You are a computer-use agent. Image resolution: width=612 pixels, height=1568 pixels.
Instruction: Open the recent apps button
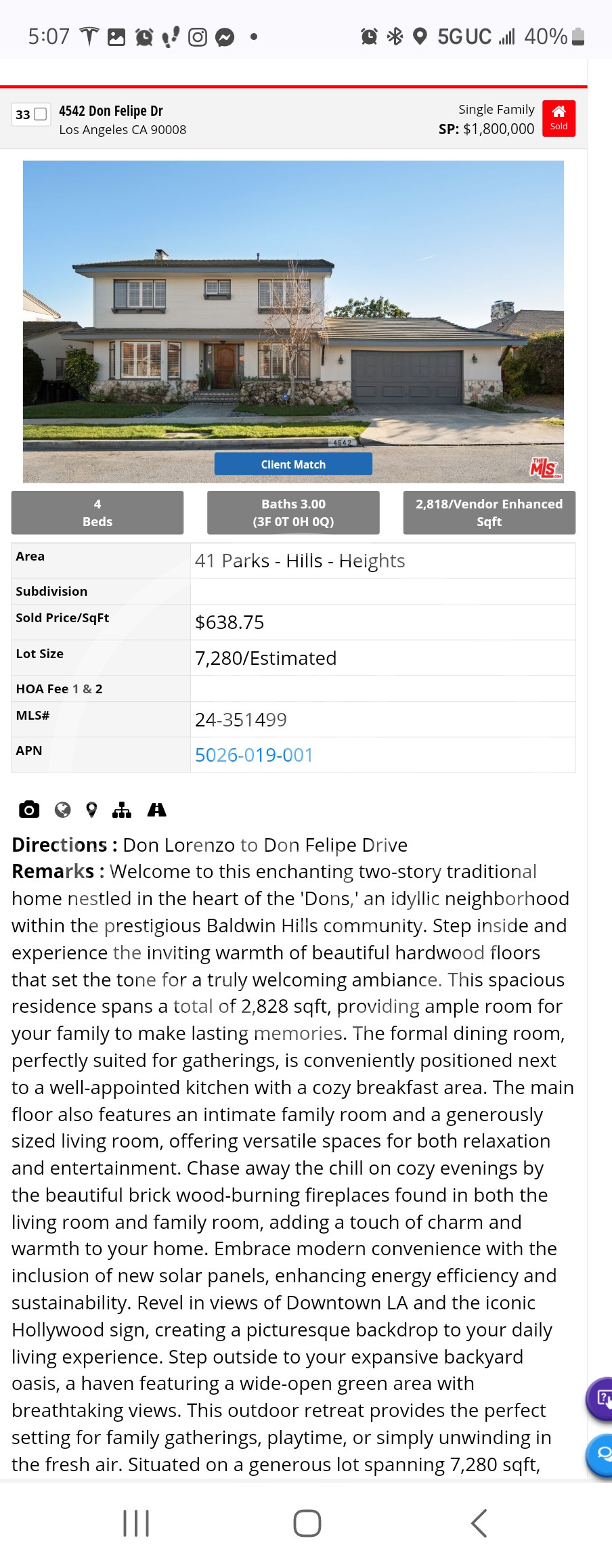[136, 1523]
